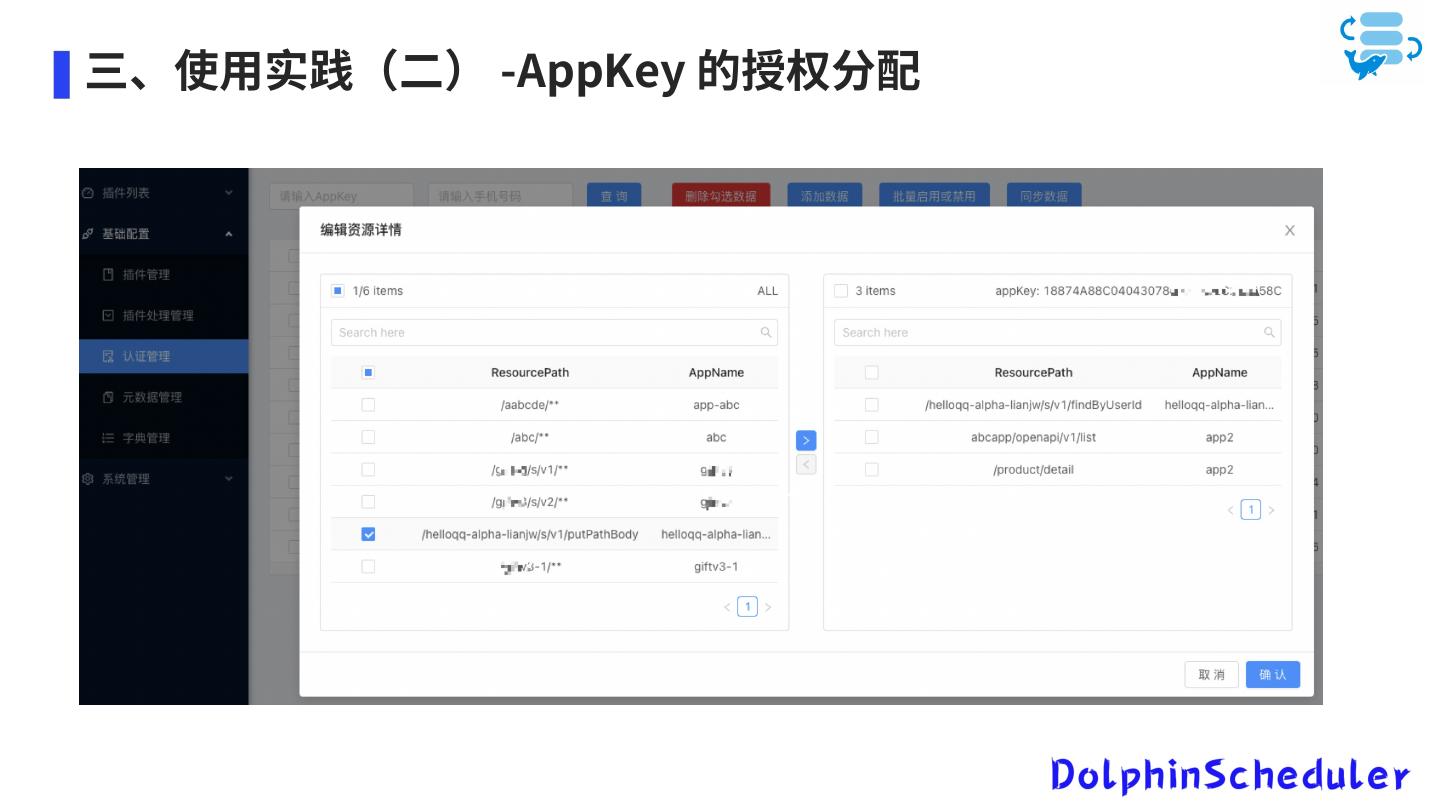Image resolution: width=1440 pixels, height=810 pixels.
Task: Click the 'giftv3-1' app name cell
Action: pyautogui.click(x=716, y=567)
